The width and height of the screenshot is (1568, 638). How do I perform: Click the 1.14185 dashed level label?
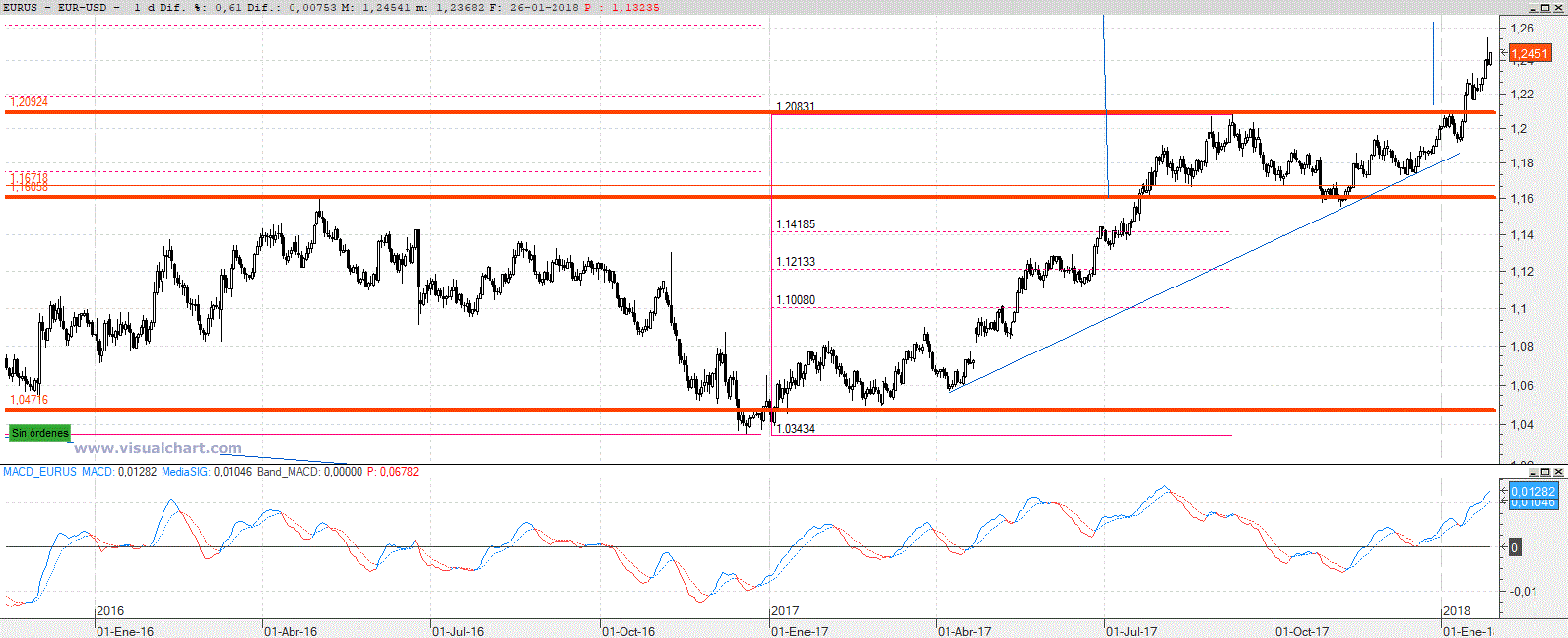click(x=795, y=224)
